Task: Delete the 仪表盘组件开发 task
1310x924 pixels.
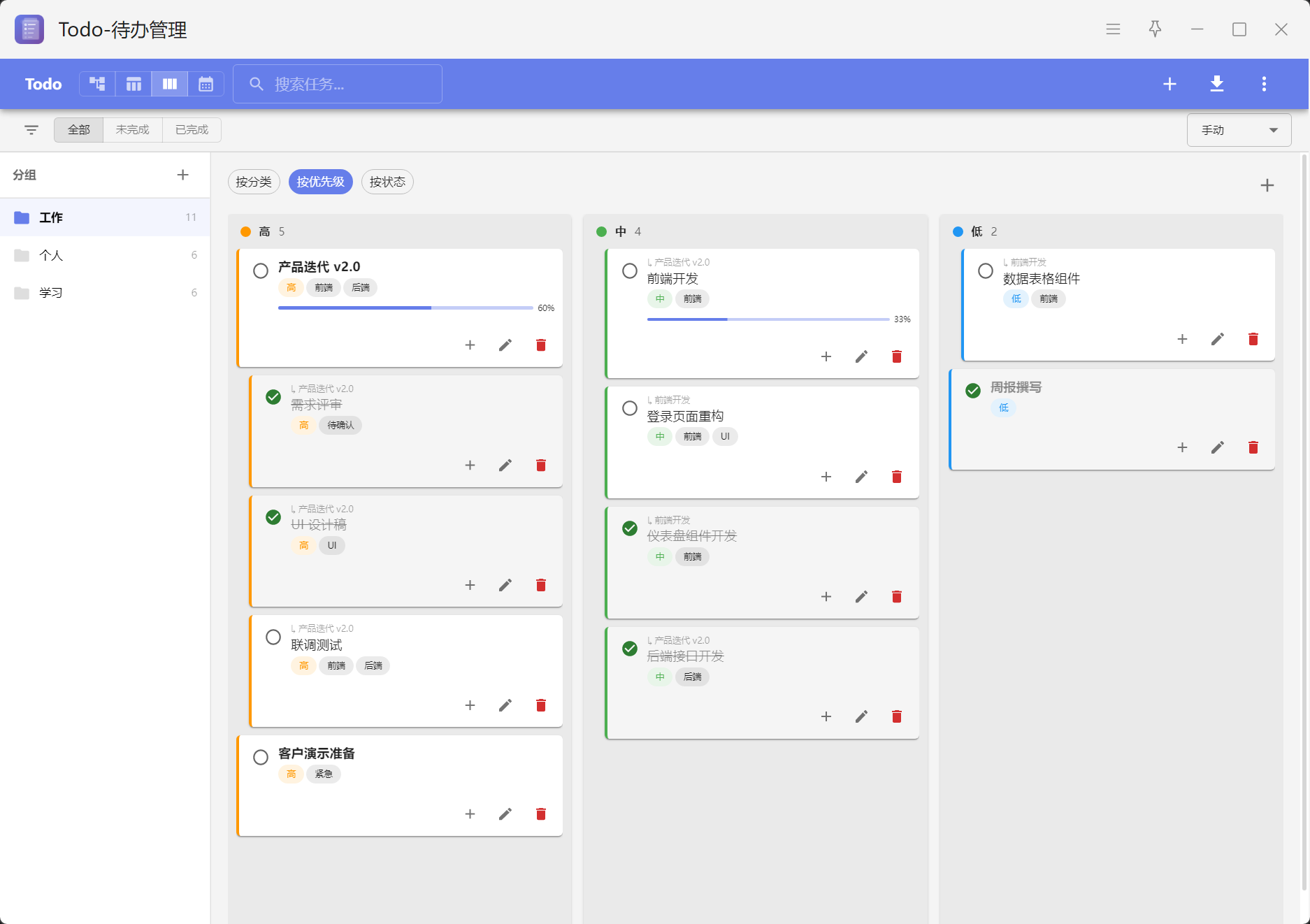Action: [x=897, y=596]
